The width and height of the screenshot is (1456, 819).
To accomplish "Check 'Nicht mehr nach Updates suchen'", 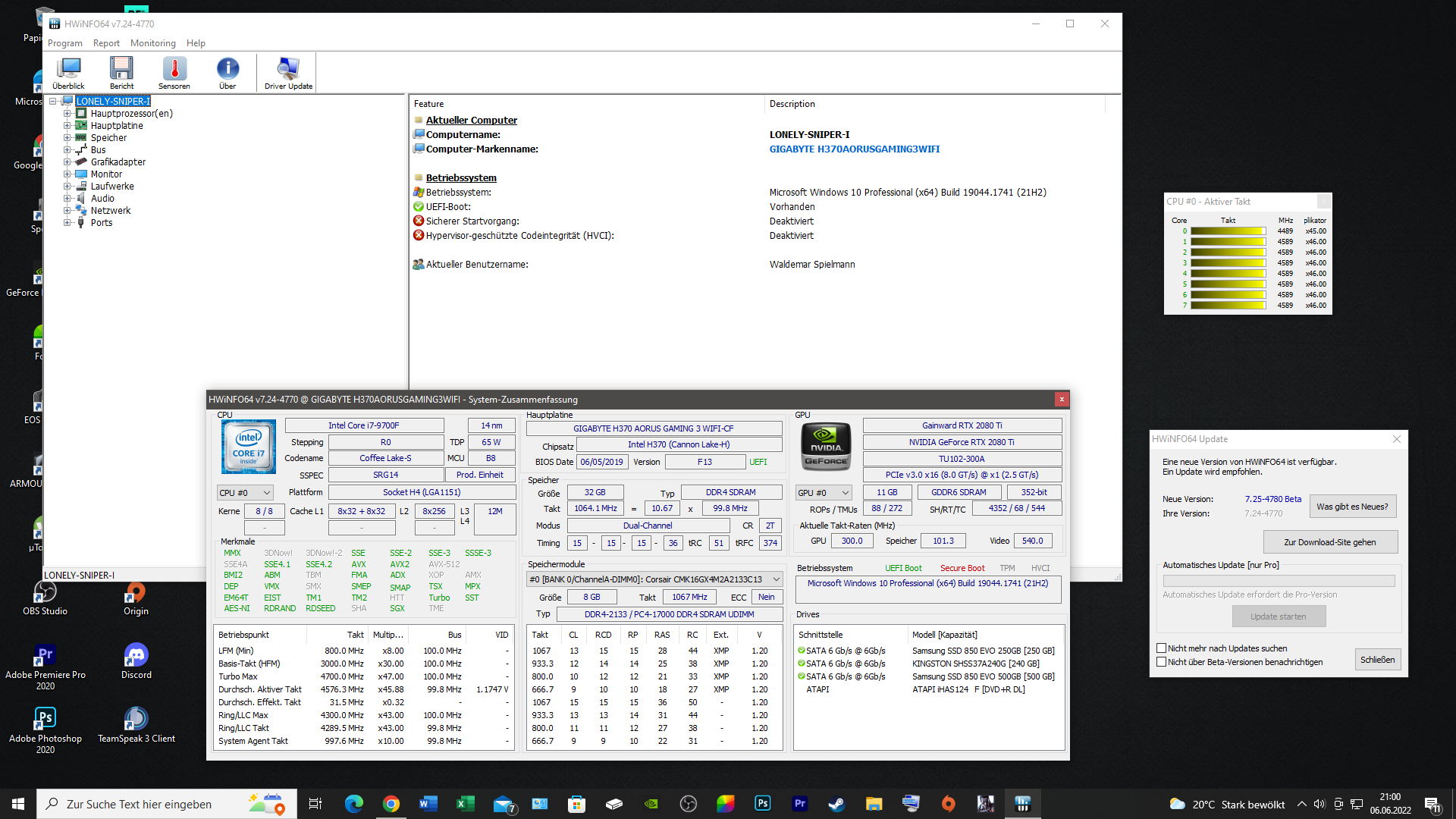I will click(x=1161, y=648).
